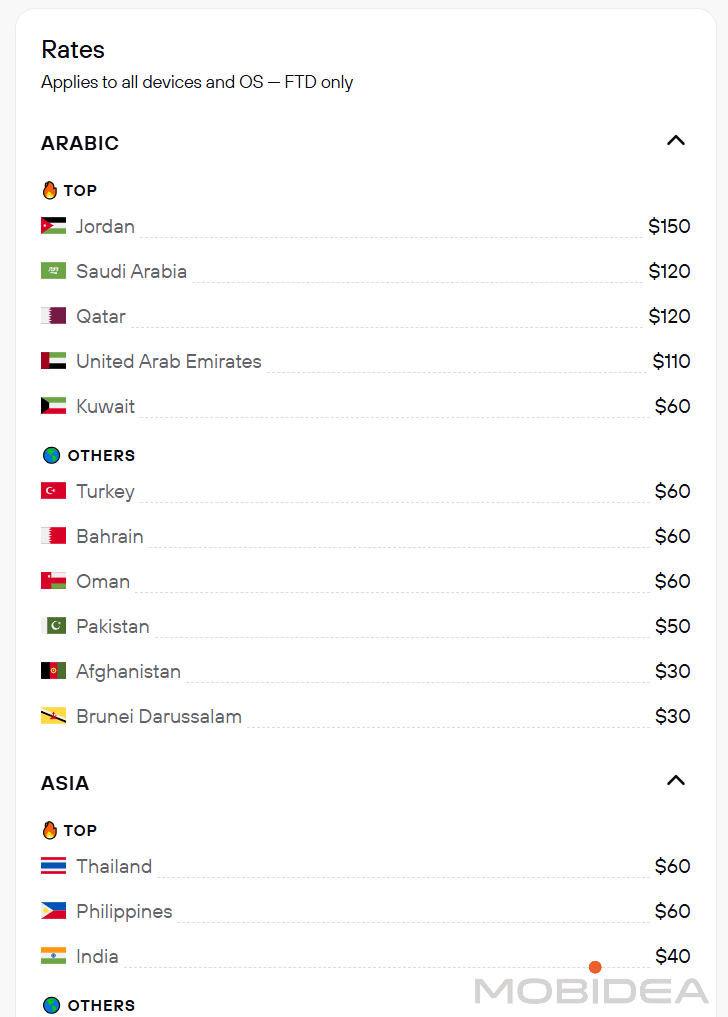Click the United Arab Emirates flag

point(53,361)
